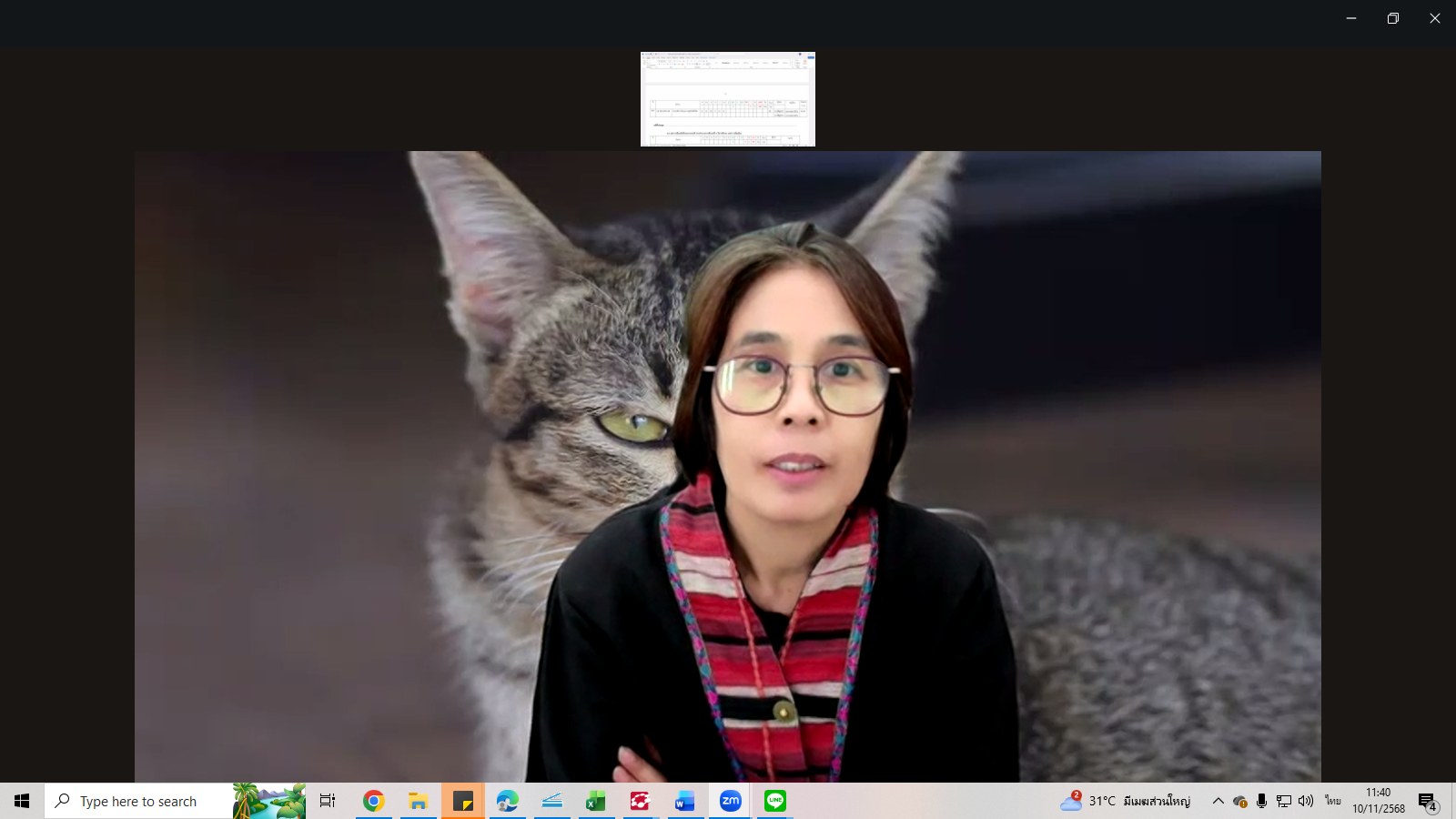Screen dimensions: 1456x819
Task: Launch Google Chrome from the taskbar
Action: [373, 801]
